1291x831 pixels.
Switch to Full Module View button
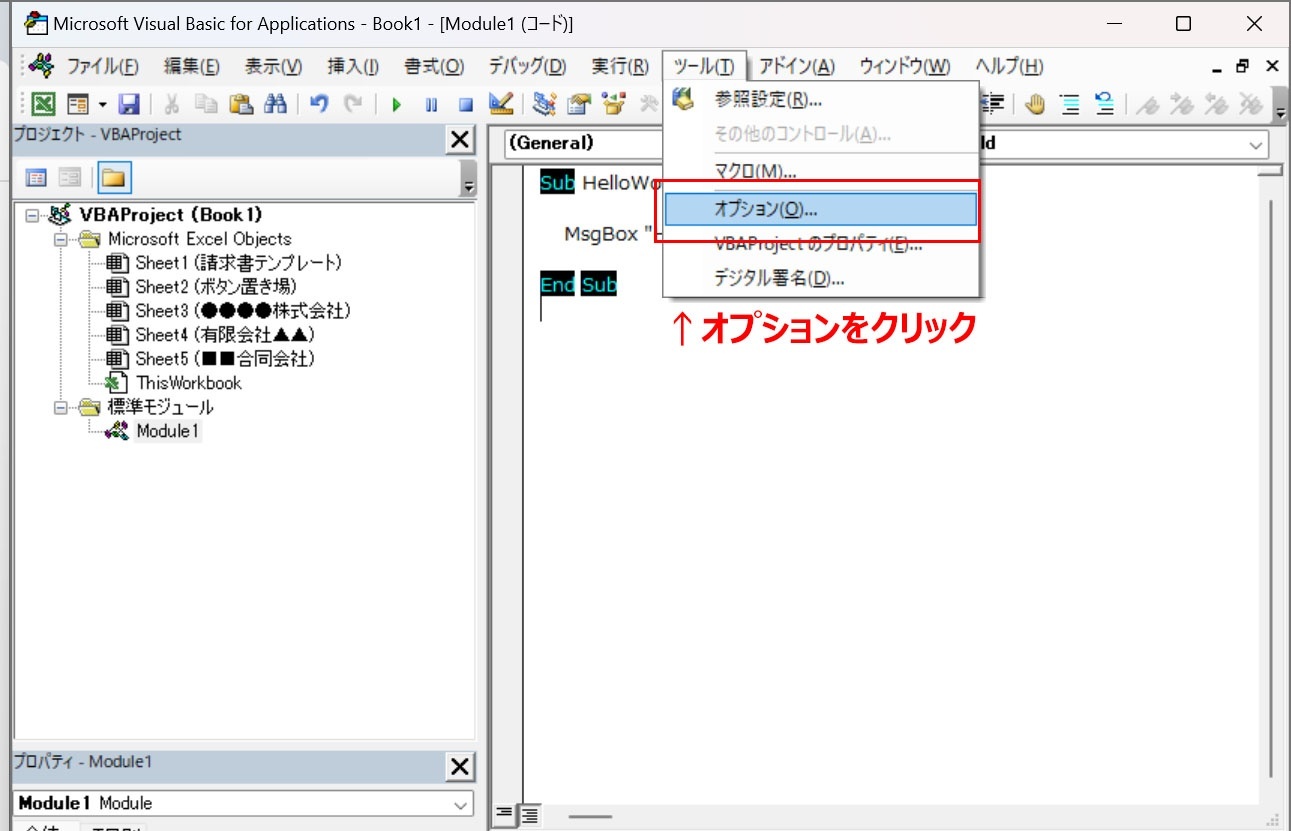[x=528, y=813]
